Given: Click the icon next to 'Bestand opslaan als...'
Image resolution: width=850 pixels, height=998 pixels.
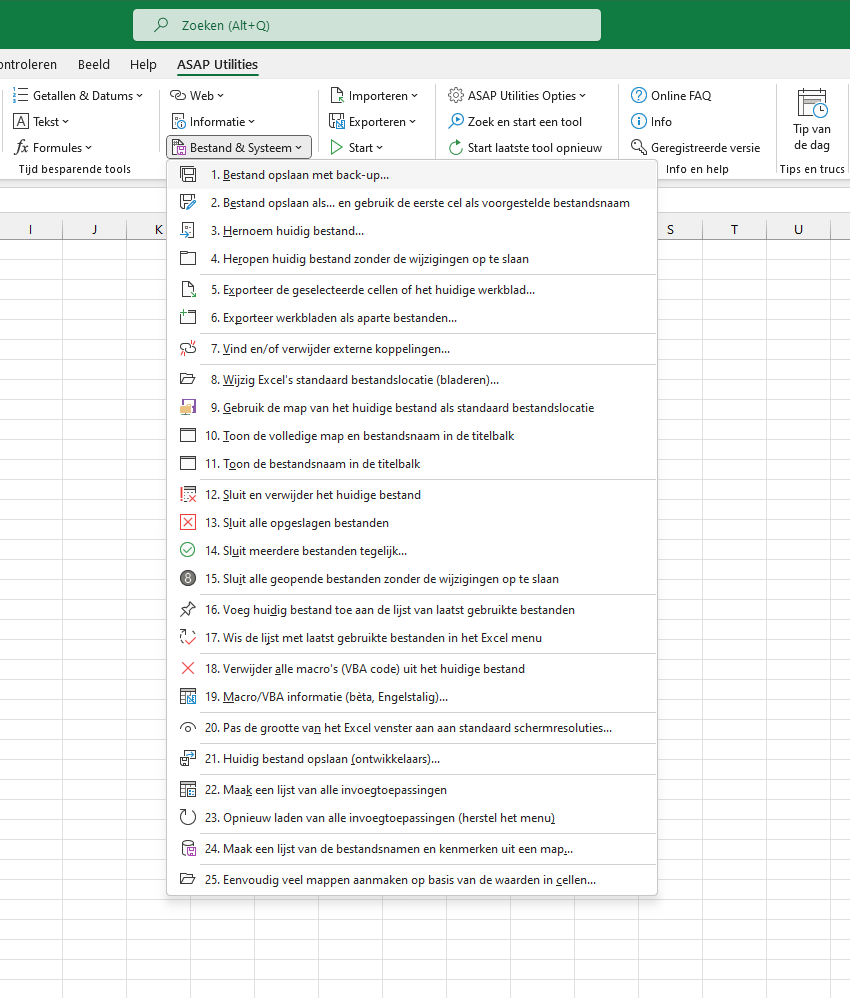Looking at the screenshot, I should click(188, 202).
